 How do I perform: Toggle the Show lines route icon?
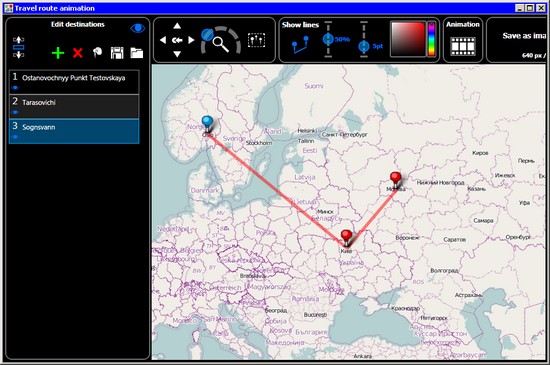[300, 45]
